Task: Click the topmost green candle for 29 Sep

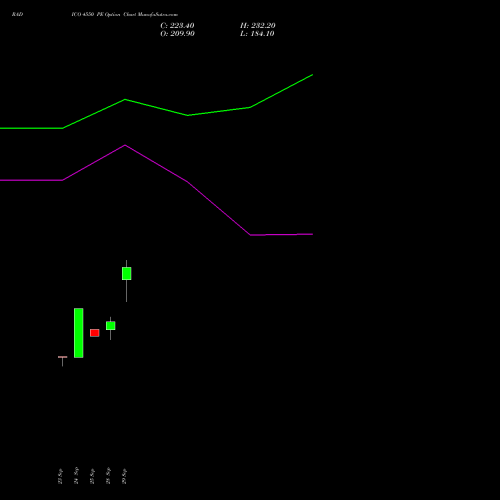Action: coord(127,273)
